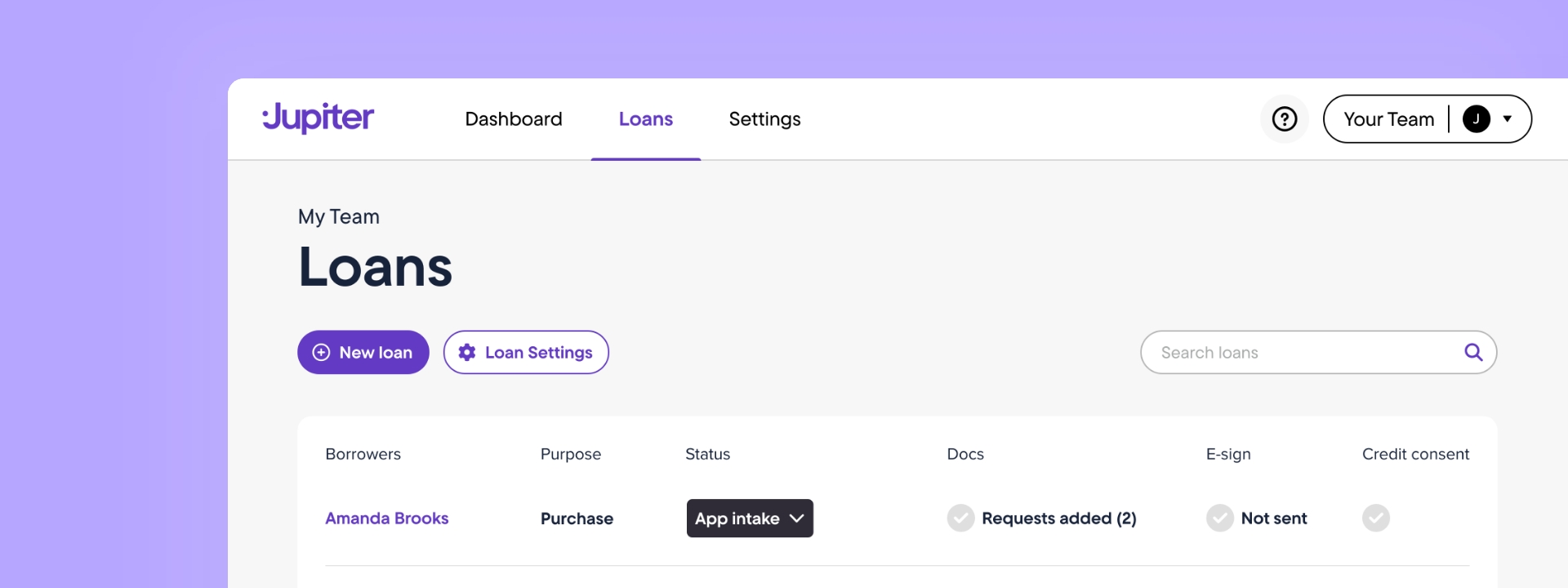The image size is (1568, 588).
Task: Click the J user avatar
Action: 1476,119
